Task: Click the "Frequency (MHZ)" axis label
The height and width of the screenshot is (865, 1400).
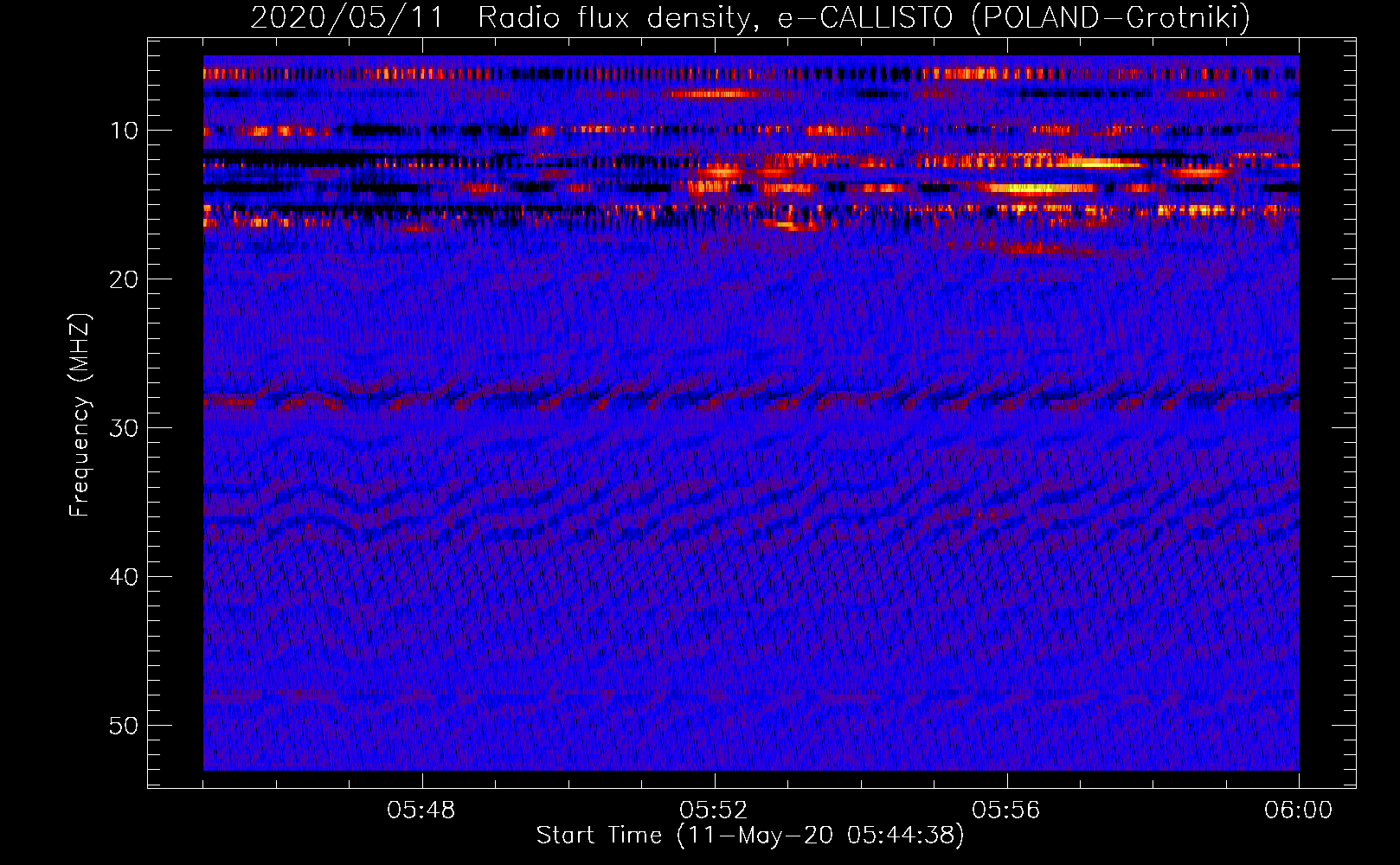Action: click(80, 415)
